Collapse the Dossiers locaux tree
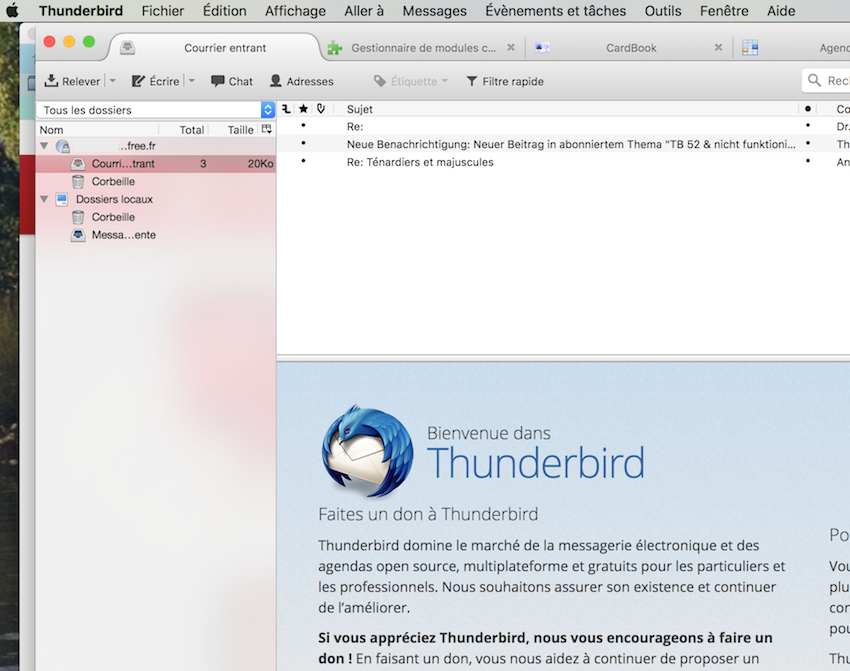Screen dimensions: 850x671 coord(44,199)
